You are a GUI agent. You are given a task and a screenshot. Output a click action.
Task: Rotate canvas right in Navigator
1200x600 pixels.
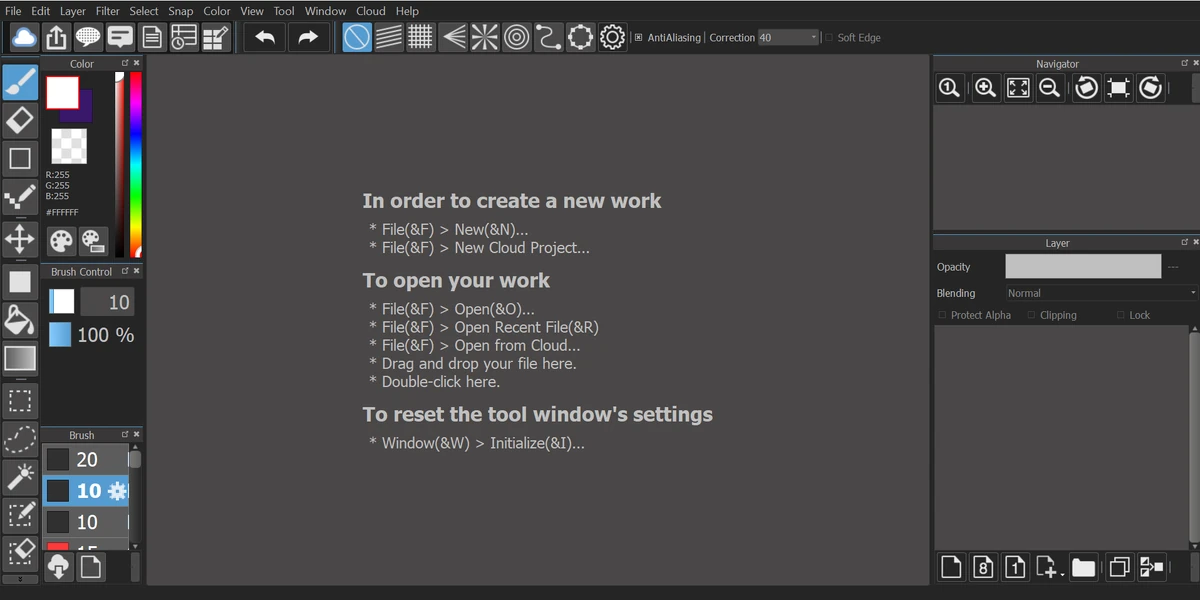(1151, 88)
